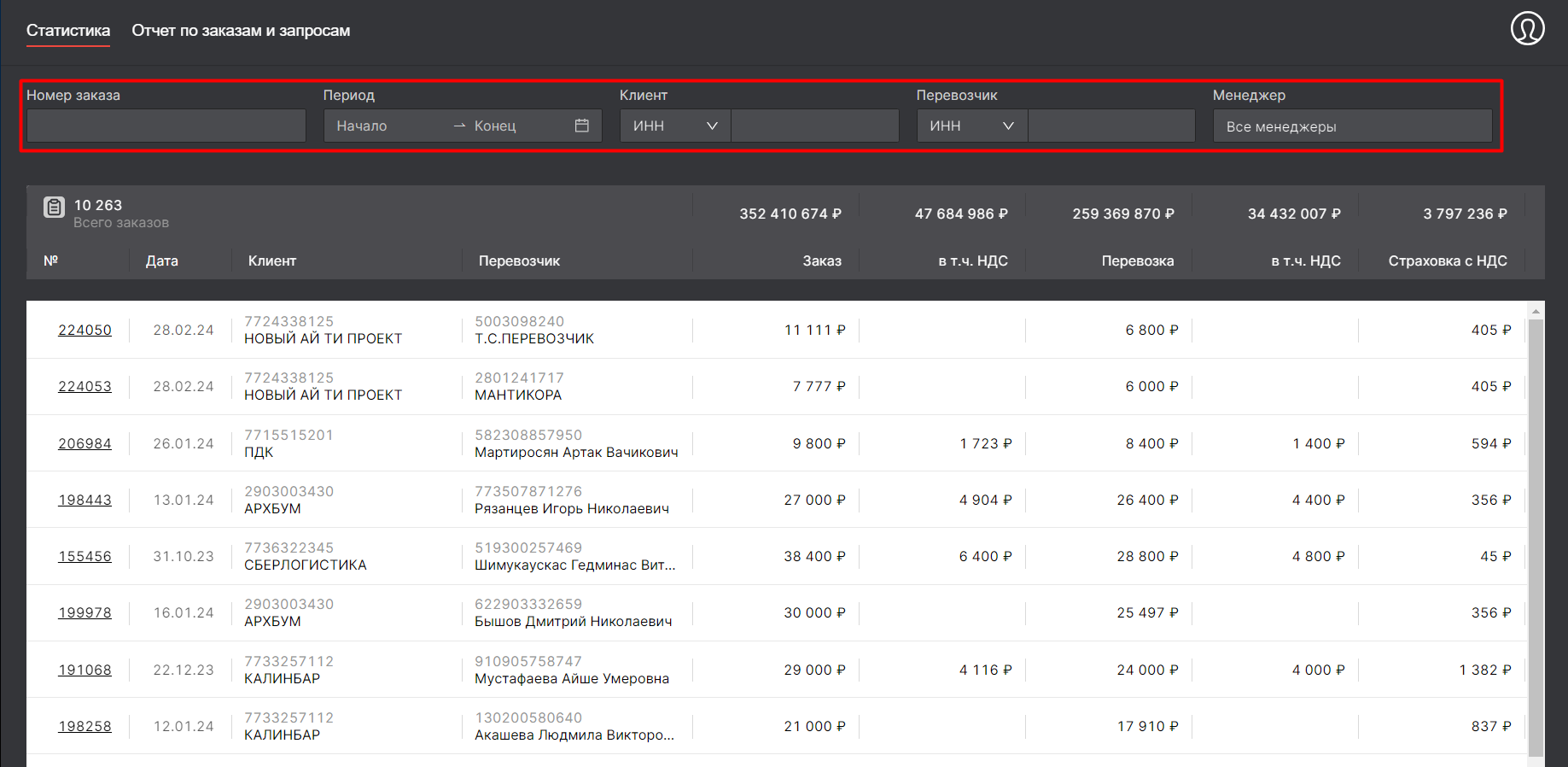Click the Перевозчик search text field
Viewport: 1568px width, 767px height.
[1111, 126]
